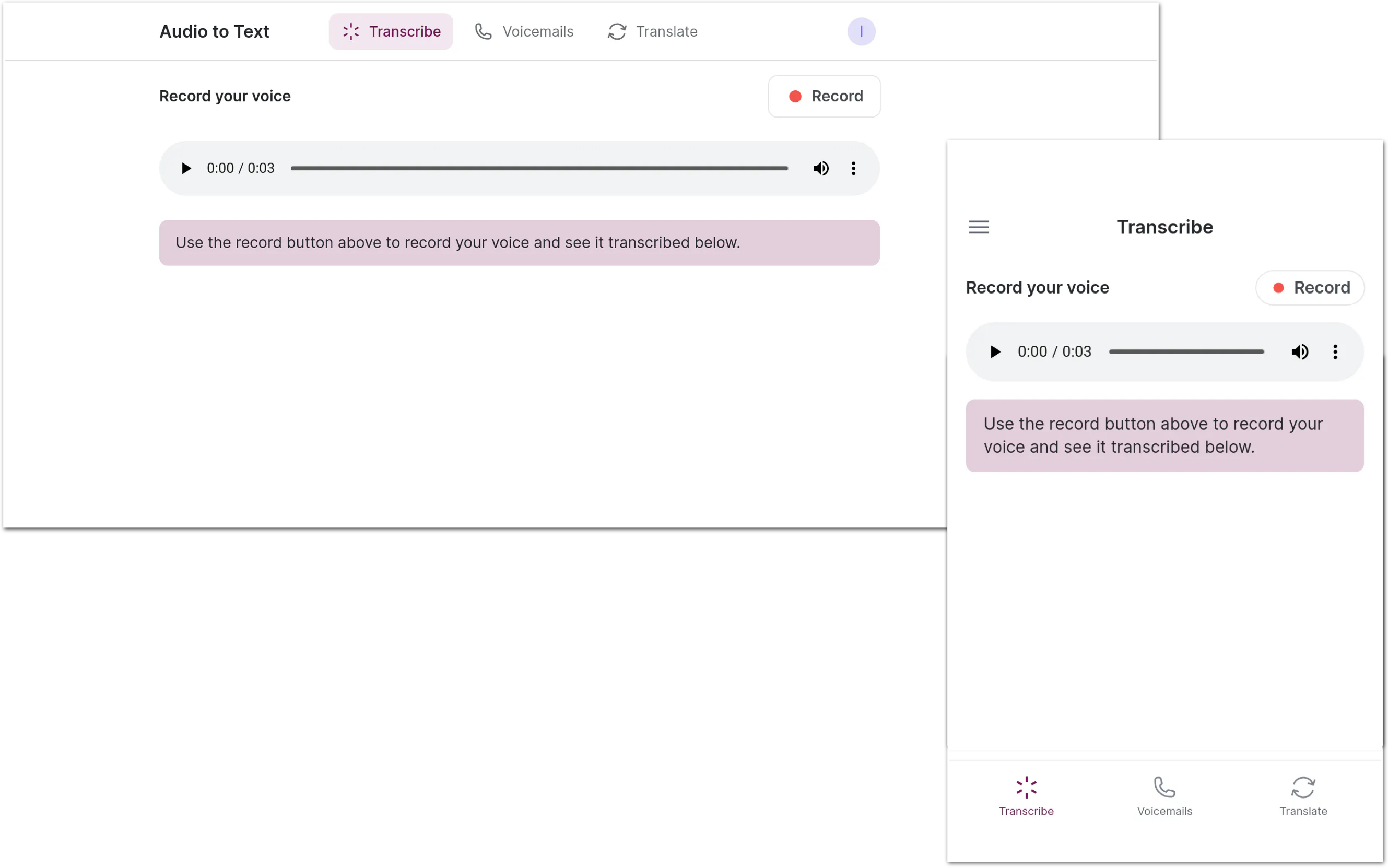Click the Record button on desktop
The image size is (1388, 868).
tap(824, 96)
